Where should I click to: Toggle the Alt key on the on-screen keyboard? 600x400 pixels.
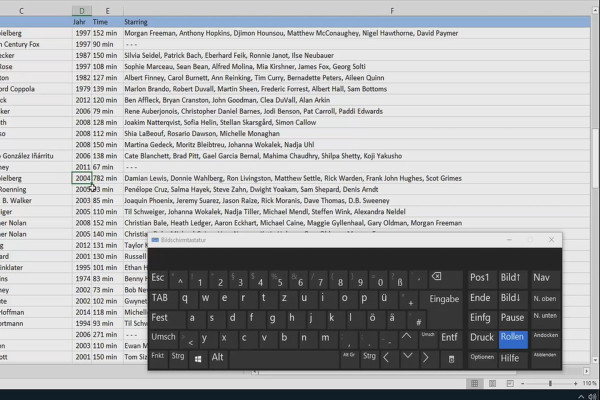pos(218,358)
